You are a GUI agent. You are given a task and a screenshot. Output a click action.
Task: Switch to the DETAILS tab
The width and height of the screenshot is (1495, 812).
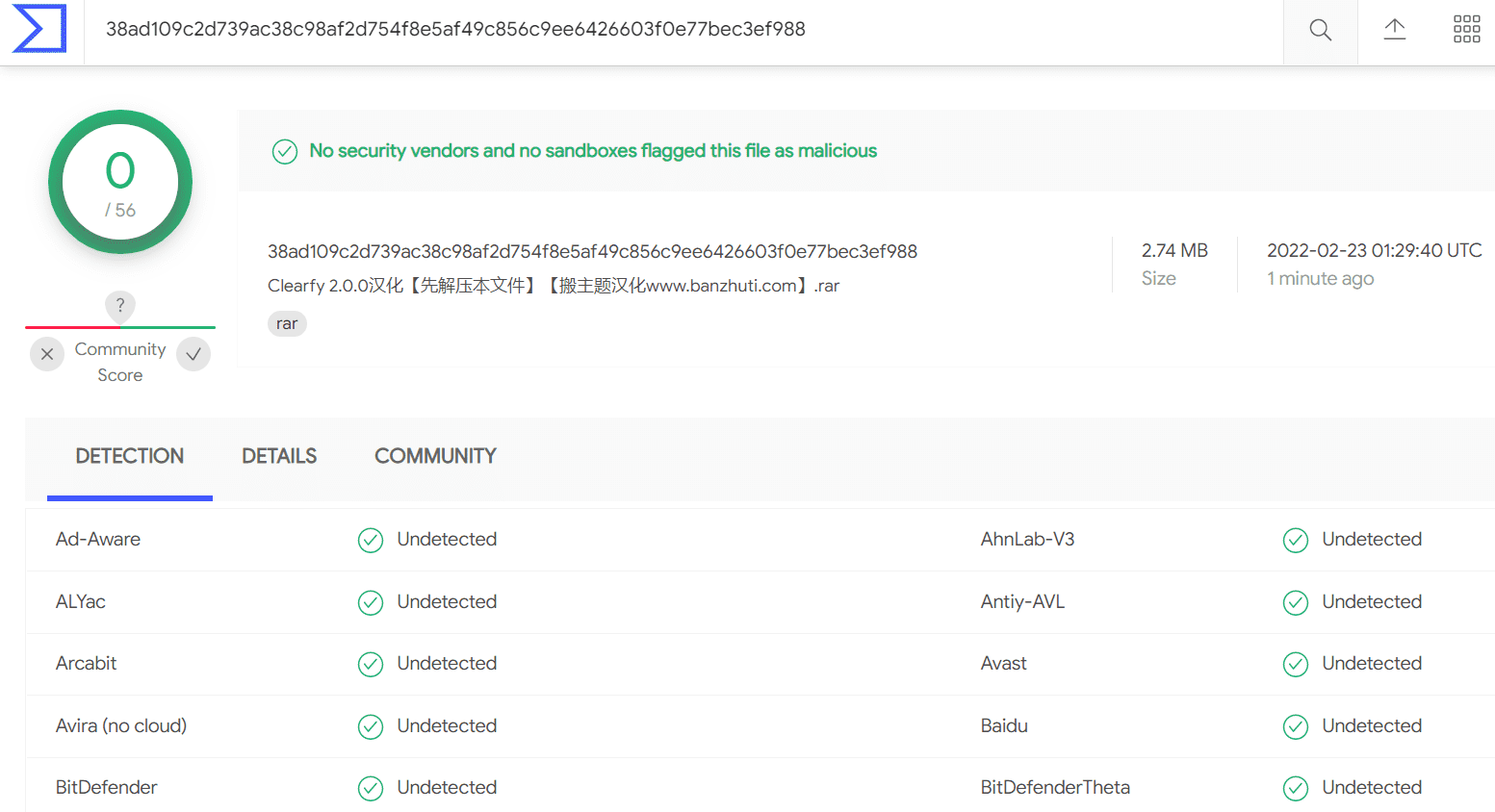tap(279, 457)
